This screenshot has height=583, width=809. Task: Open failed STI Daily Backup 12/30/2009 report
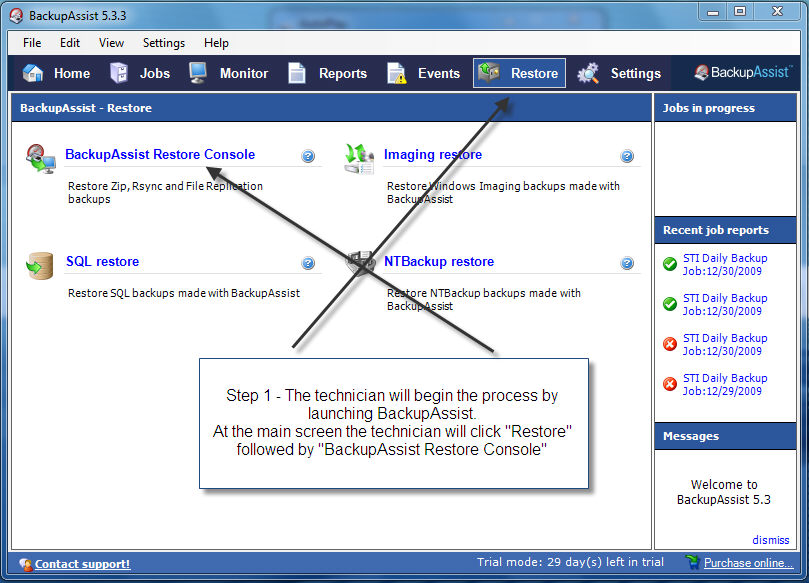(725, 345)
